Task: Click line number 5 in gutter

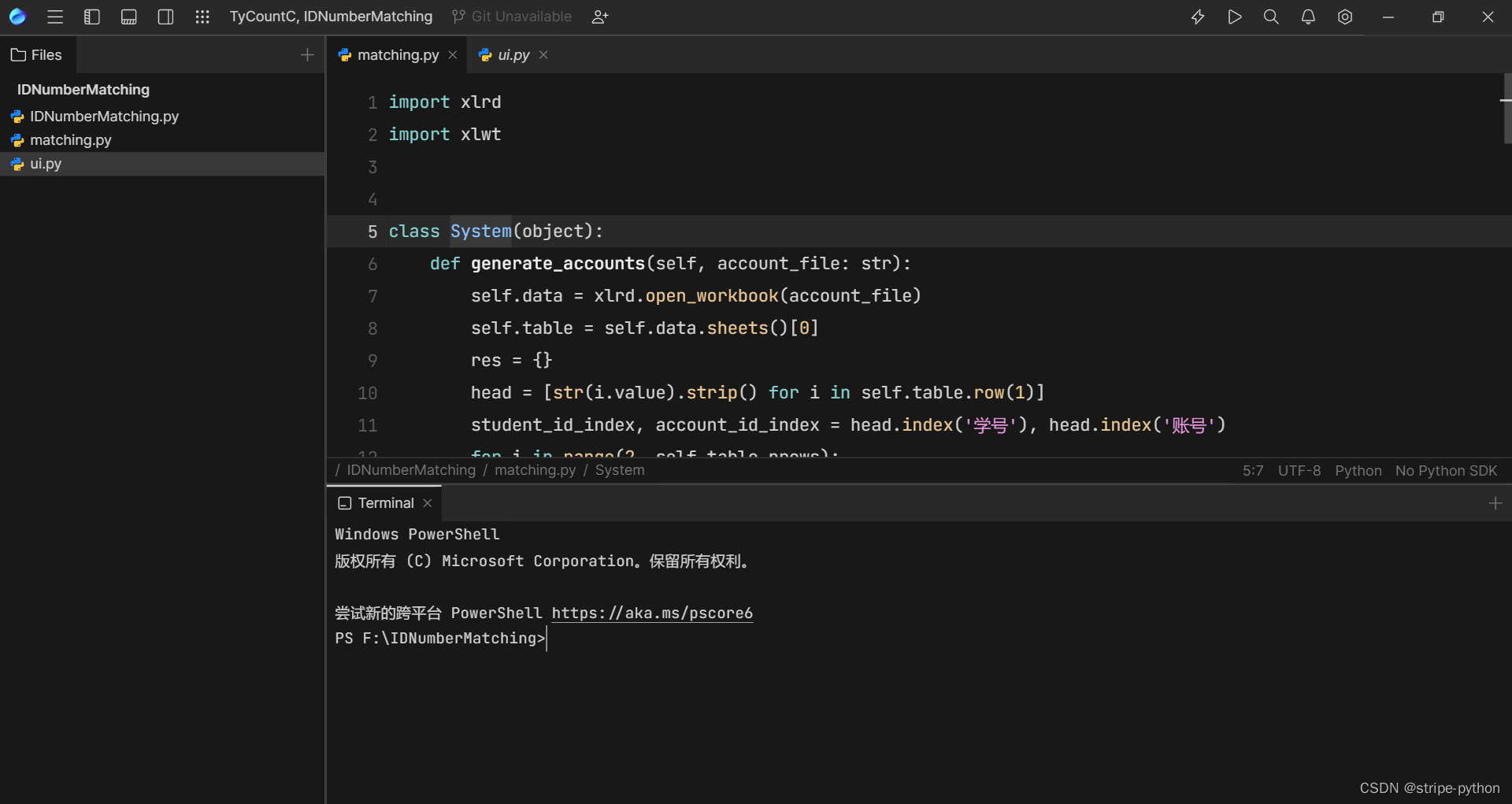Action: (372, 232)
